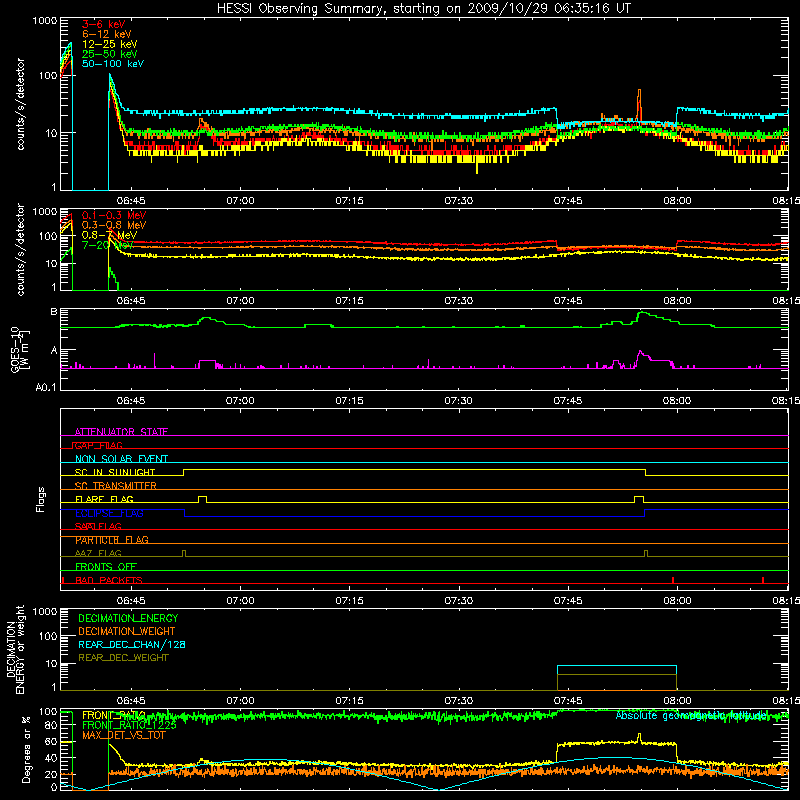Click the FRONTS_OFF flag label
The height and width of the screenshot is (800, 800).
click(106, 567)
